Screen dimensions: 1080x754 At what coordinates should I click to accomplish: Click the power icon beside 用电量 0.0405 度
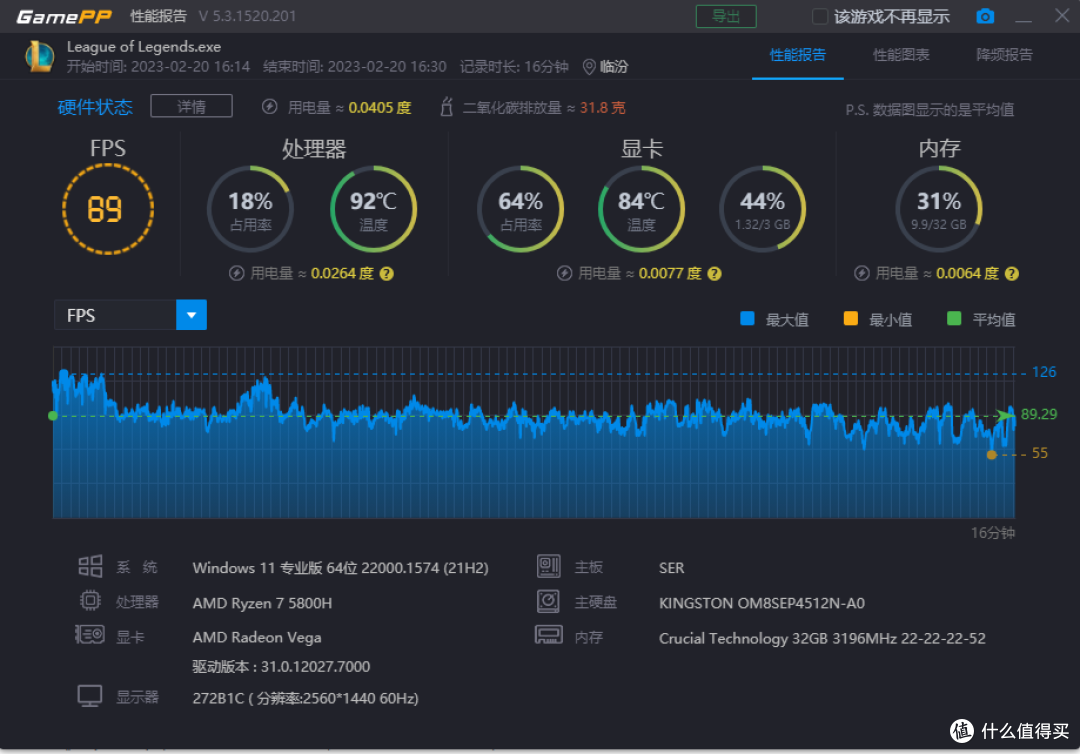point(269,107)
